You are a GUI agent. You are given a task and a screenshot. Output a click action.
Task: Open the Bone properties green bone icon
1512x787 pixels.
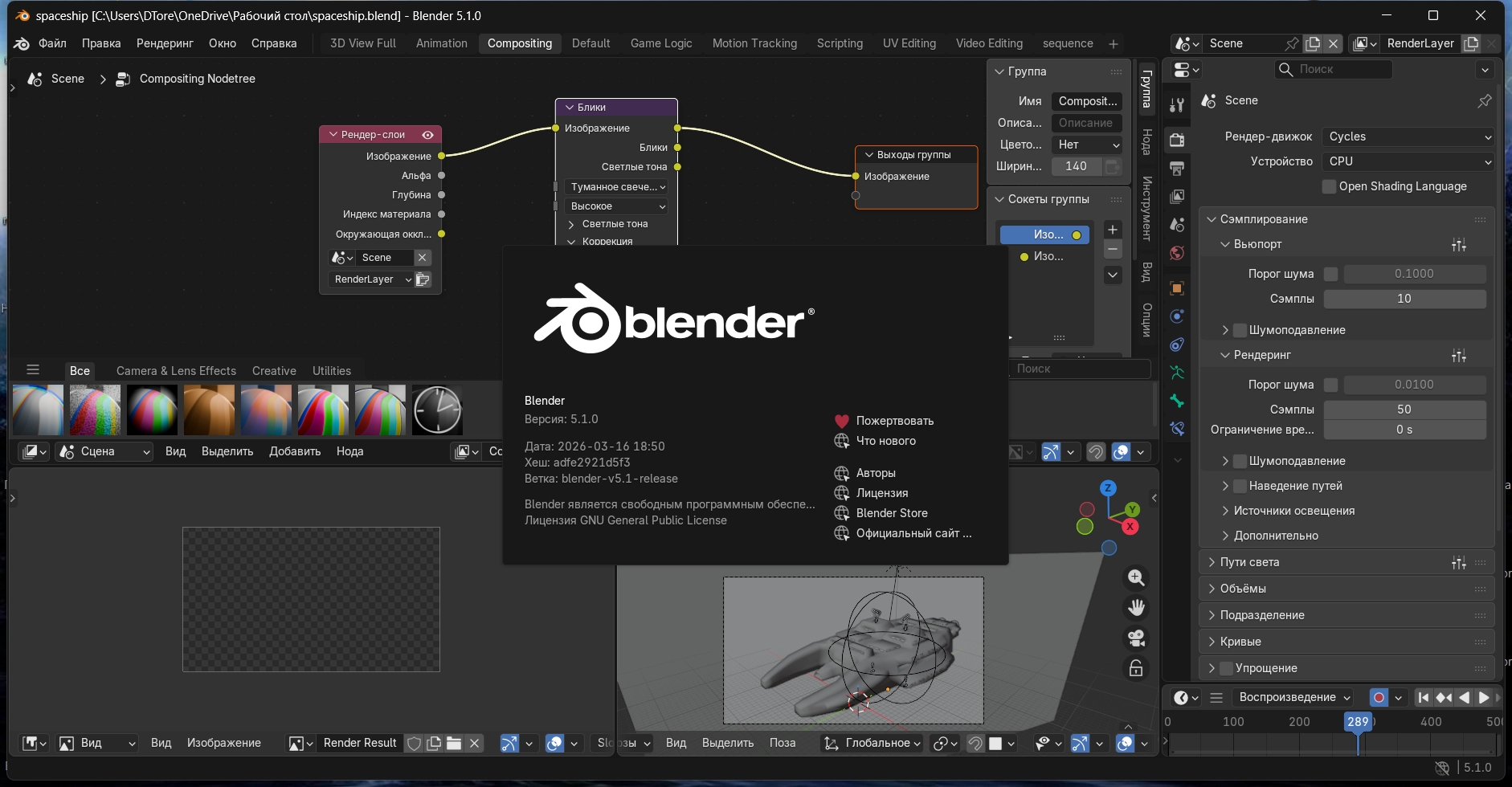tap(1177, 401)
